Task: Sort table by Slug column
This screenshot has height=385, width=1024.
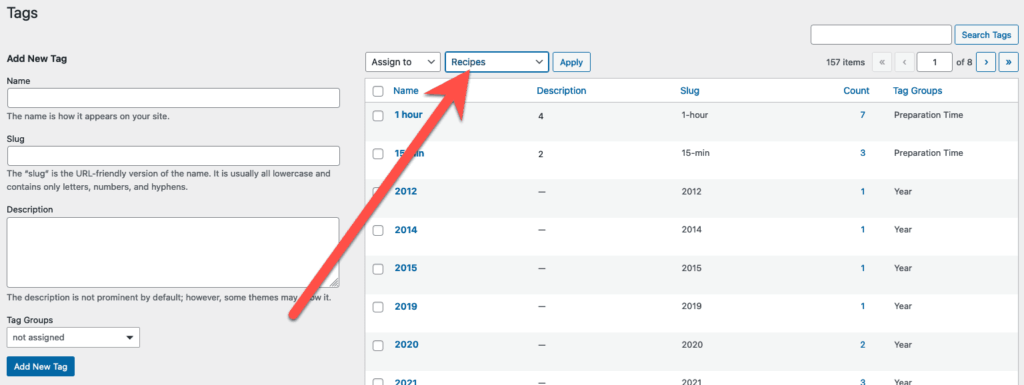Action: [690, 91]
